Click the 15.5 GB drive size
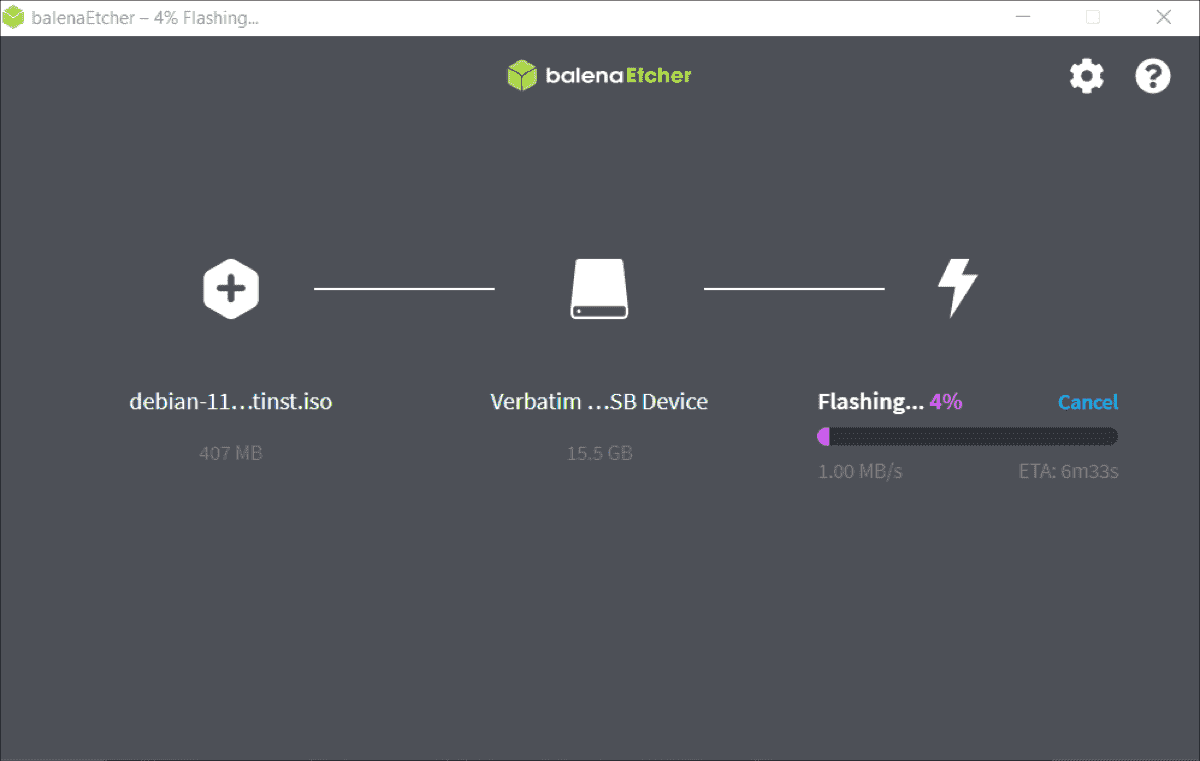 (600, 453)
